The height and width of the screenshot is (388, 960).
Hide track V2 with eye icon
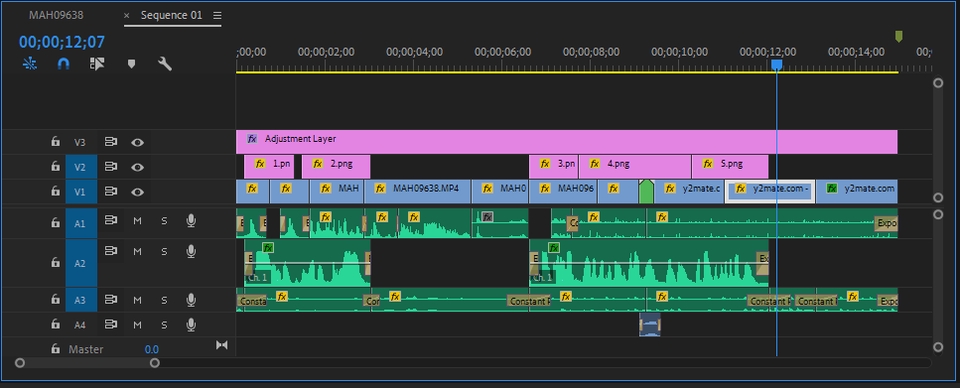pyautogui.click(x=138, y=167)
